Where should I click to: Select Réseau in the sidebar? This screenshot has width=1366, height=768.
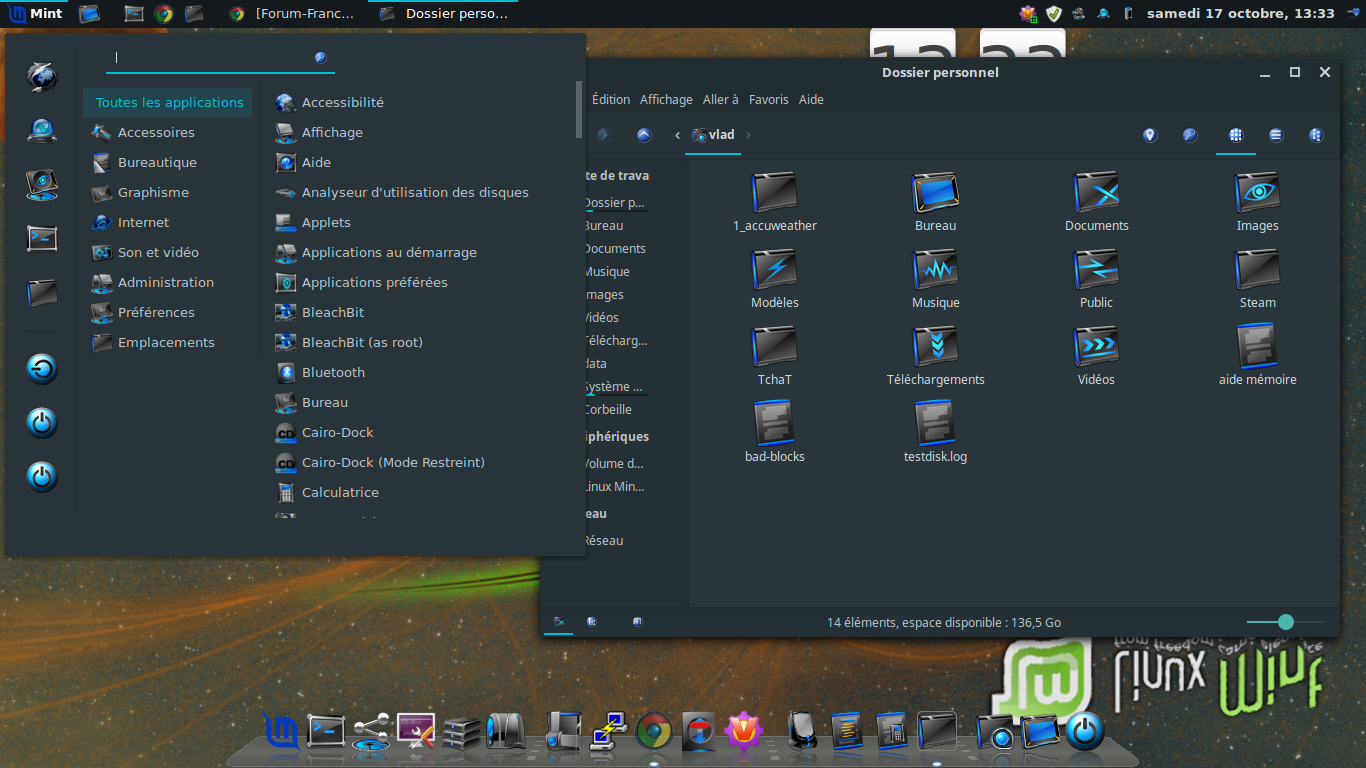tap(603, 540)
